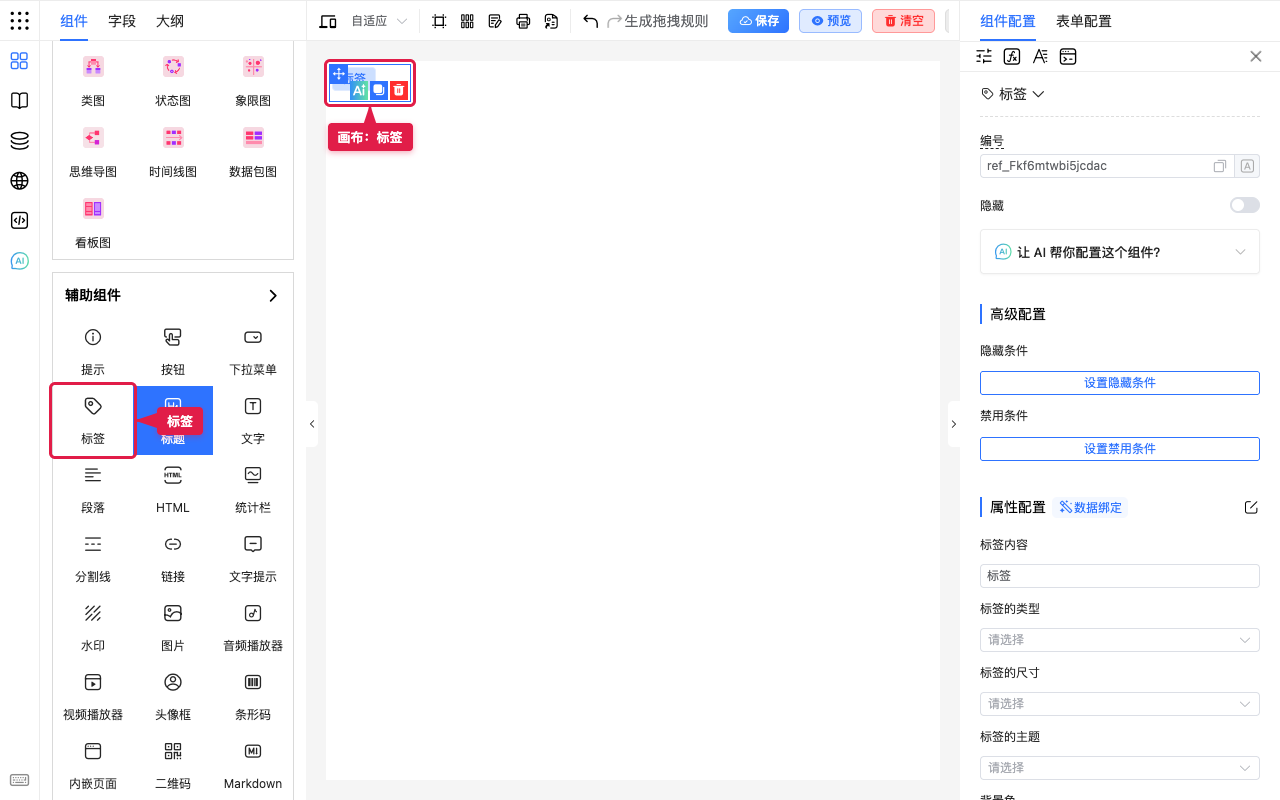The image size is (1280, 800).
Task: Expand the 让 AI 帮你配置这个组件 panel
Action: click(x=1120, y=252)
